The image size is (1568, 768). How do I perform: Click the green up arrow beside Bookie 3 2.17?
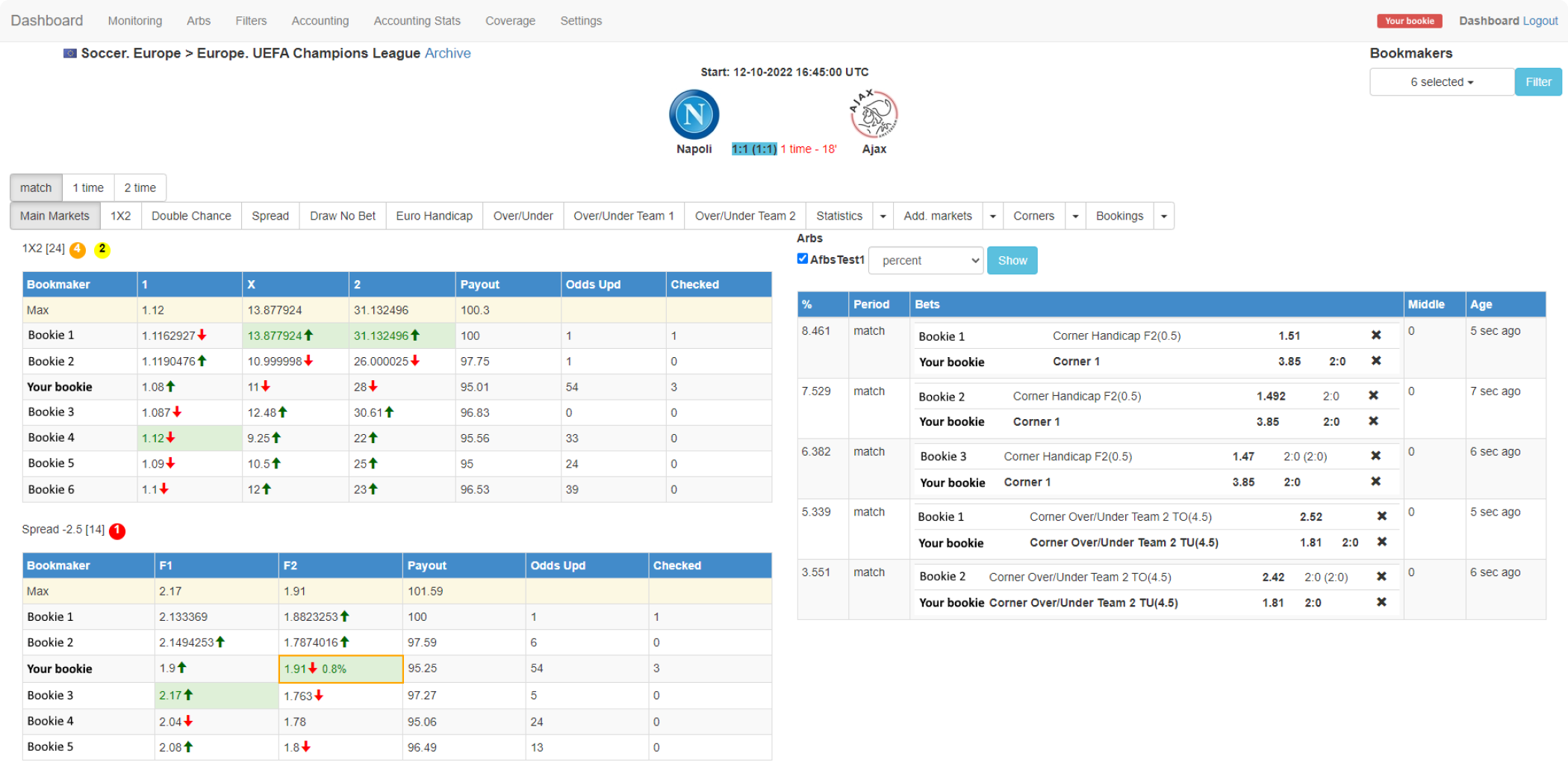[x=188, y=695]
